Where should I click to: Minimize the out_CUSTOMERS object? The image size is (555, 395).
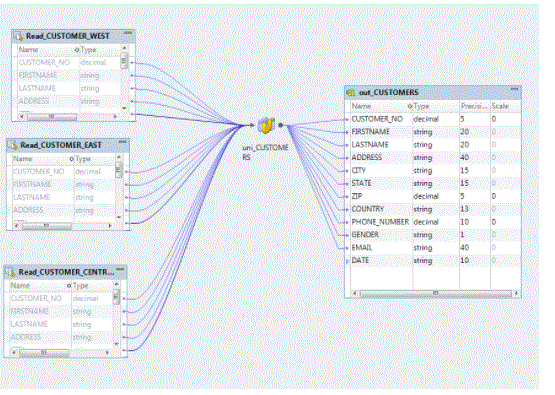click(x=514, y=89)
